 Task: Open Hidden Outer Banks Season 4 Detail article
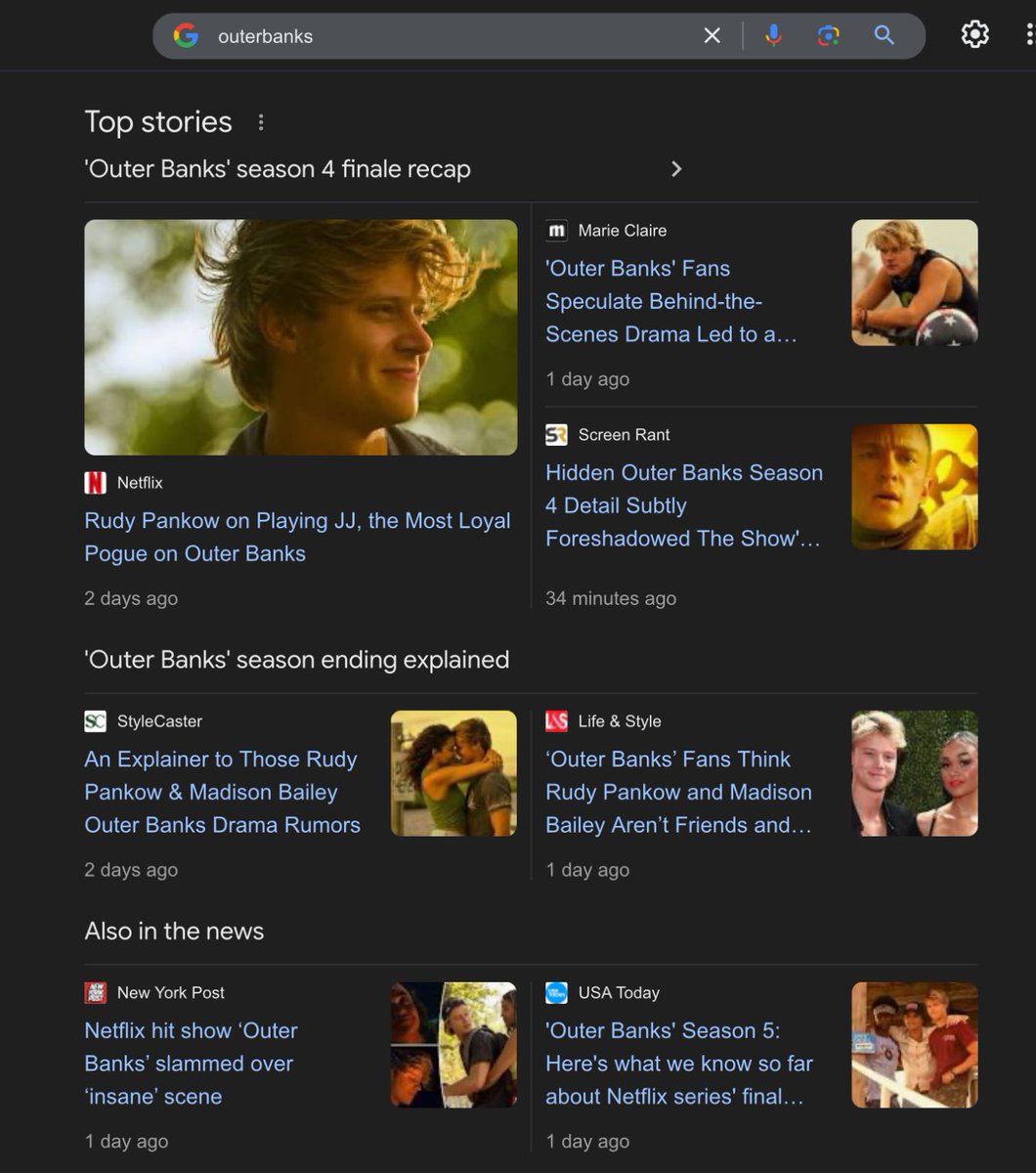tap(684, 505)
